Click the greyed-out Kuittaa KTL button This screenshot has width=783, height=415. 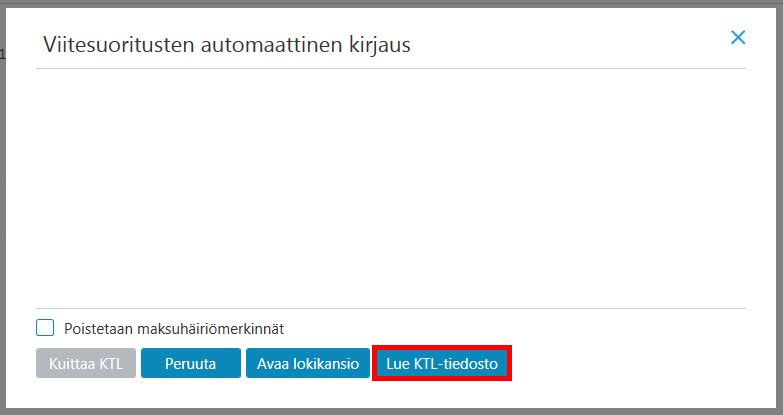pos(86,363)
